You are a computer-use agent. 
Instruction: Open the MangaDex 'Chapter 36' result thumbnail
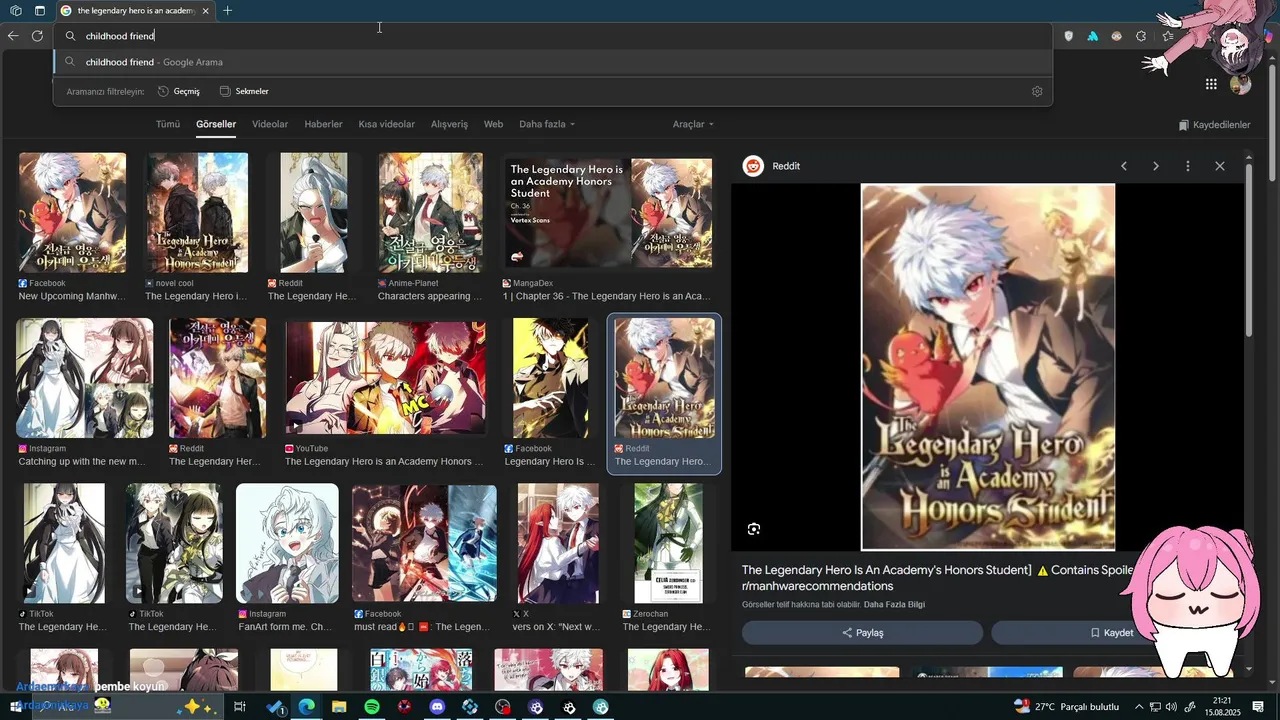click(x=608, y=213)
